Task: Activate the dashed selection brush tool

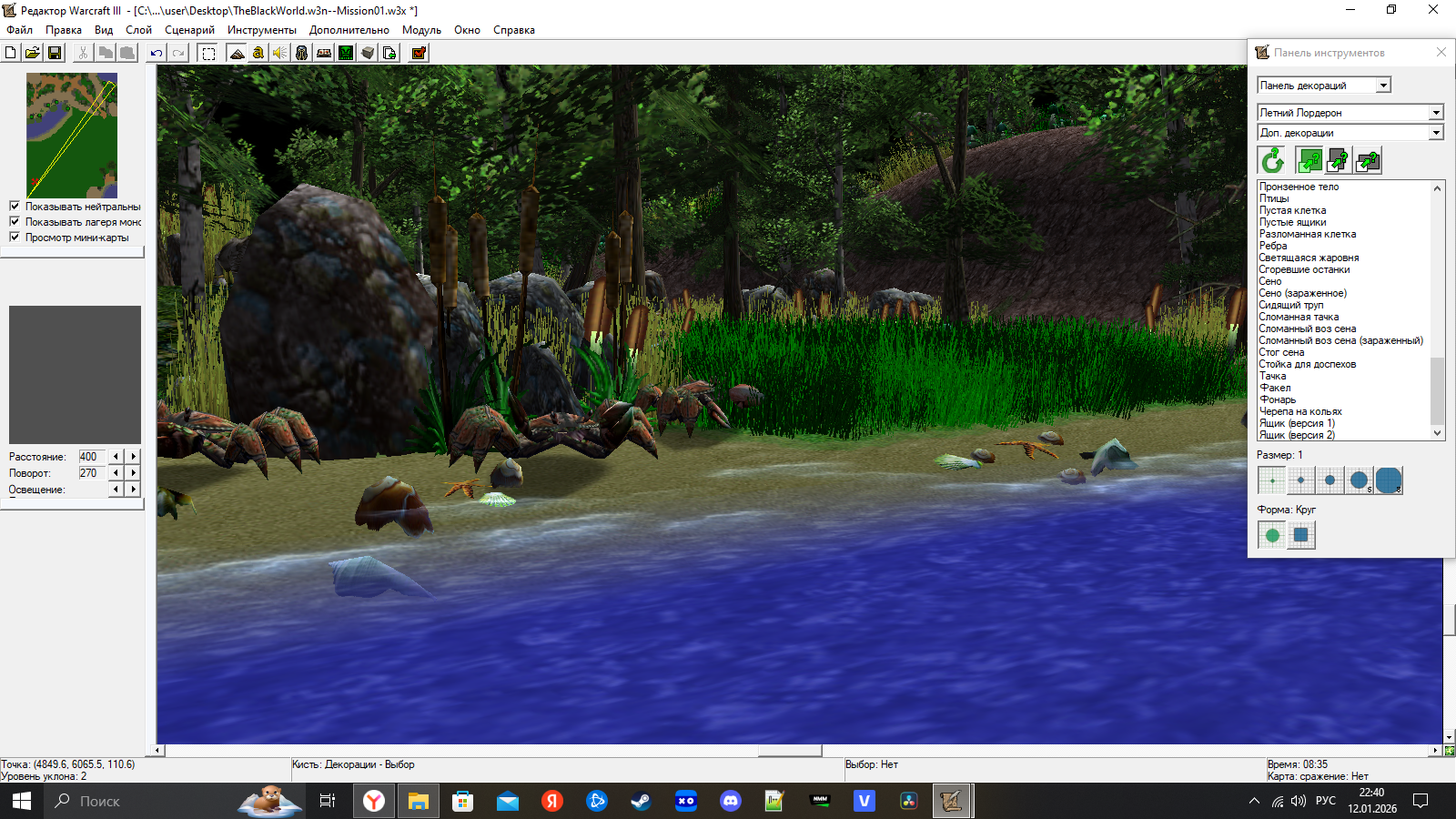Action: pyautogui.click(x=208, y=53)
